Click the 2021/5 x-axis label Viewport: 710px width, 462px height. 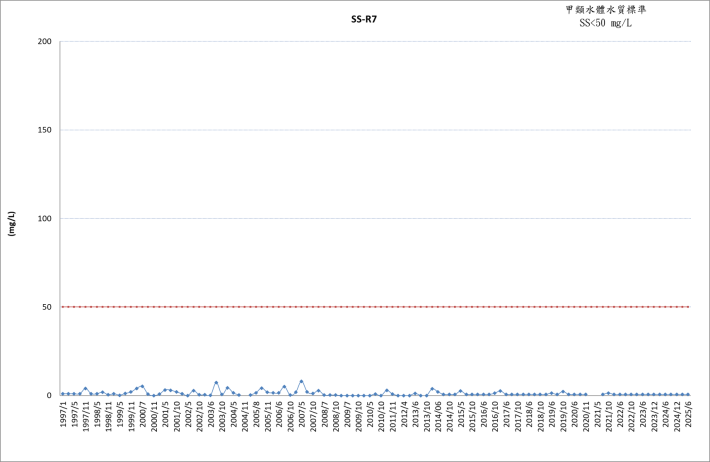(x=597, y=413)
